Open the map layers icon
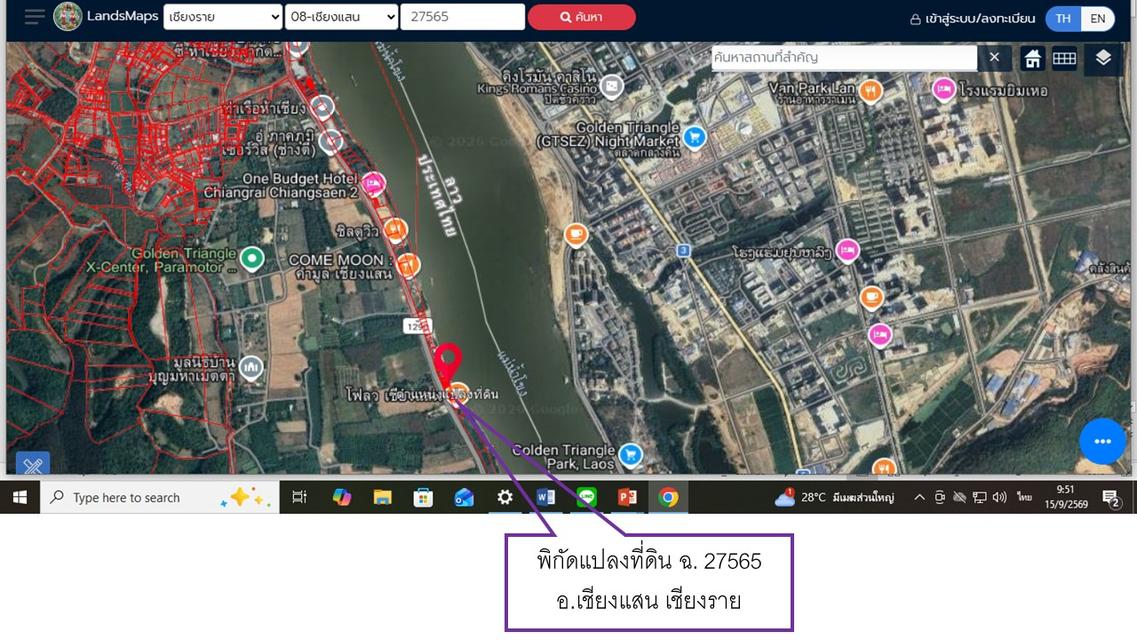Viewport: 1137px width, 640px height. click(1103, 58)
